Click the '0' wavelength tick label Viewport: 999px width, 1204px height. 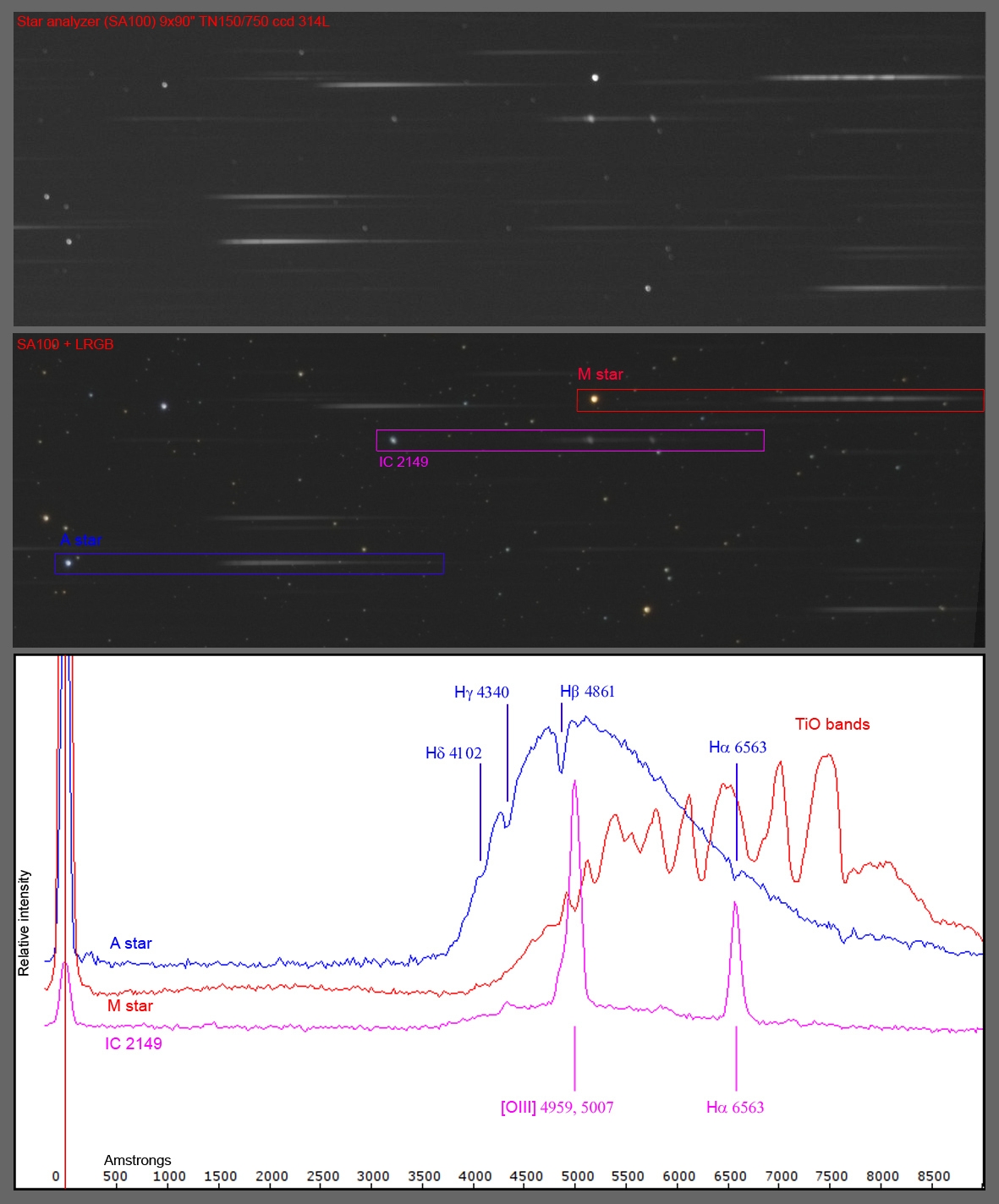click(56, 1176)
